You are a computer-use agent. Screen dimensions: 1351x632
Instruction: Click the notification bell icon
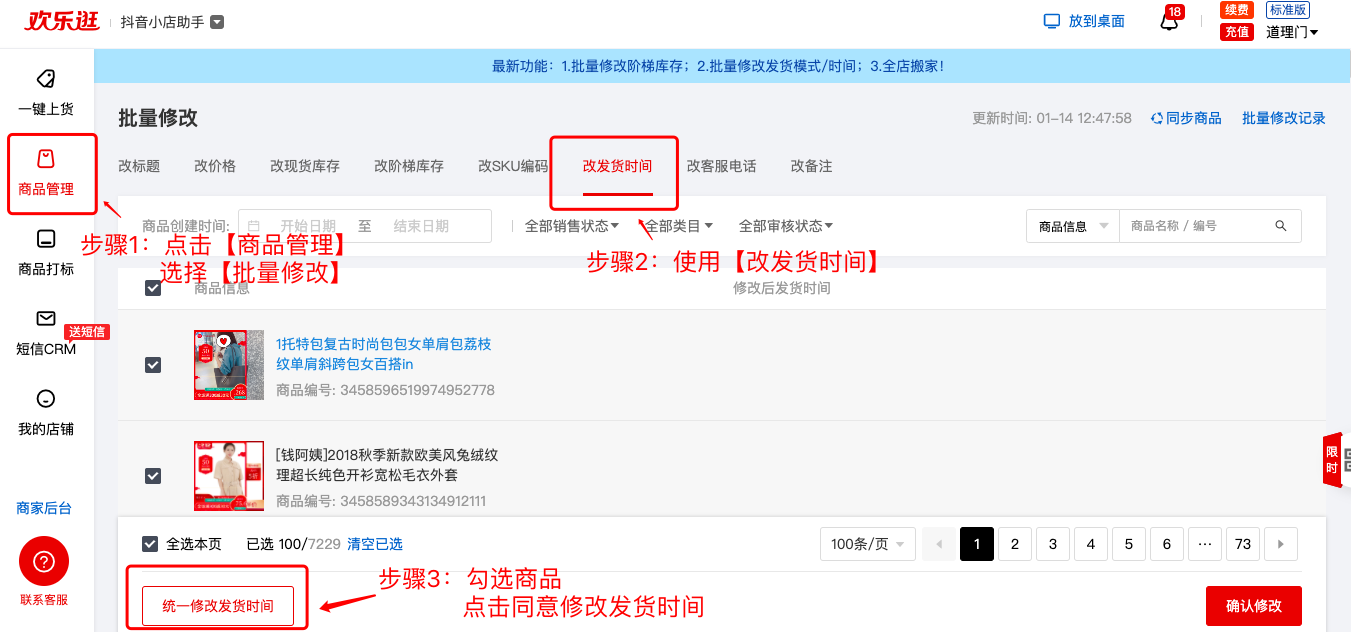click(1169, 22)
